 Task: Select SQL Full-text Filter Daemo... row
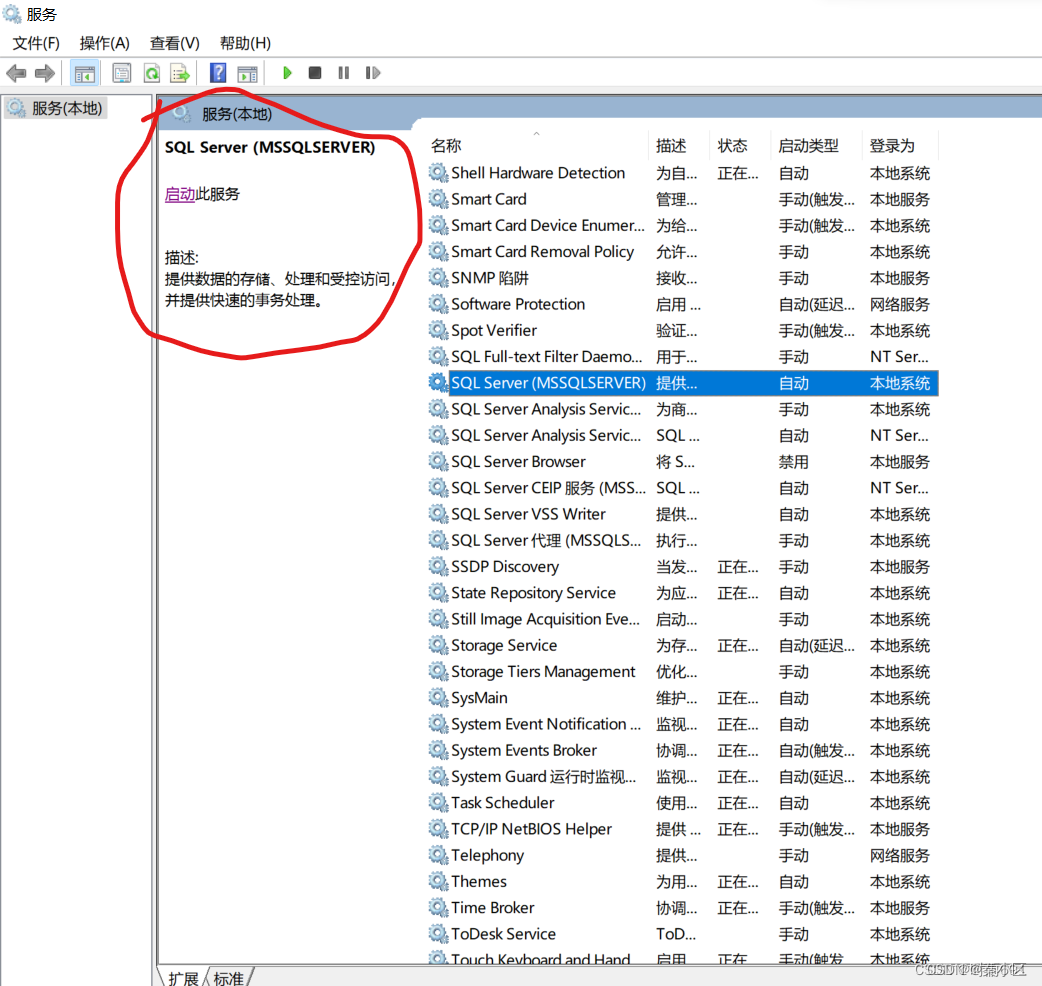point(683,356)
